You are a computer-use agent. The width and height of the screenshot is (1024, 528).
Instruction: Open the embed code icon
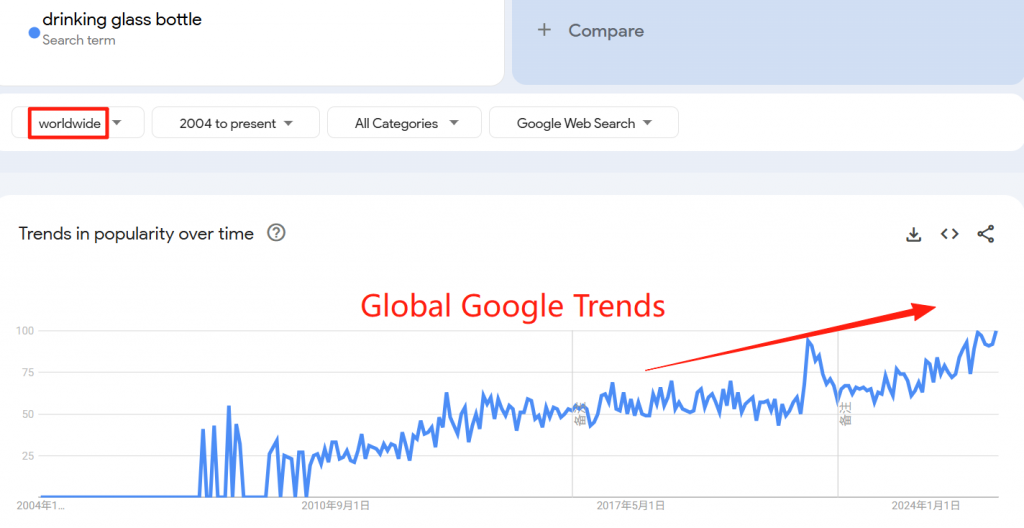pos(950,234)
